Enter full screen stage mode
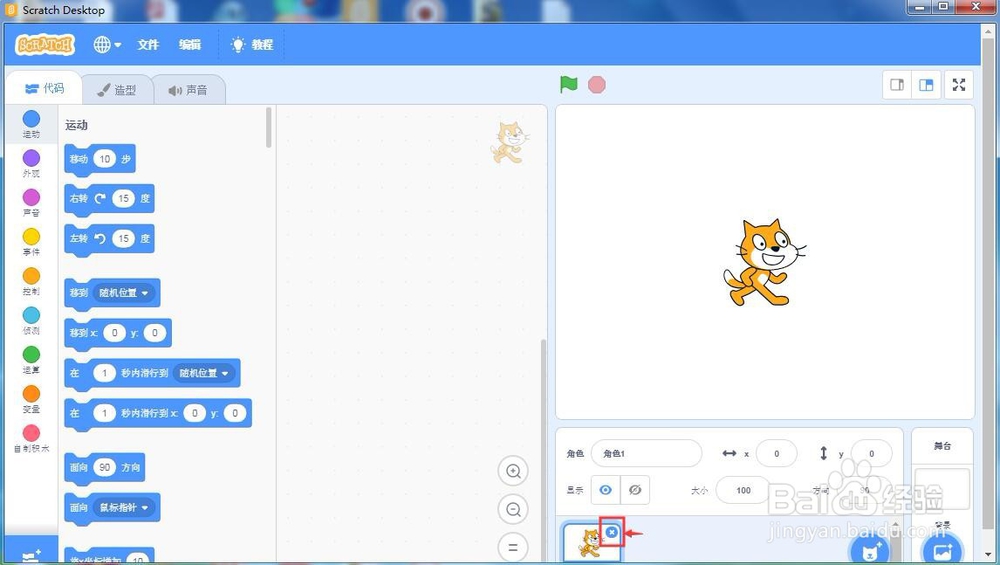 [x=959, y=85]
